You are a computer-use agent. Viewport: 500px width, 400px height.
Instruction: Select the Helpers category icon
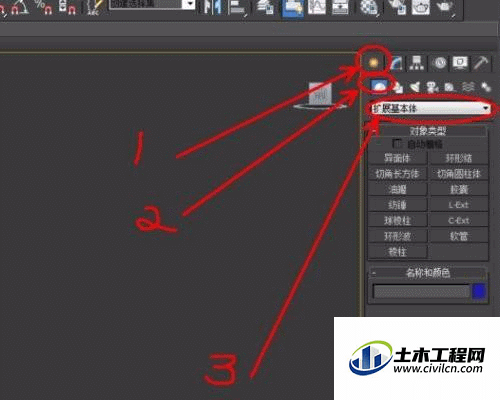tap(450, 87)
